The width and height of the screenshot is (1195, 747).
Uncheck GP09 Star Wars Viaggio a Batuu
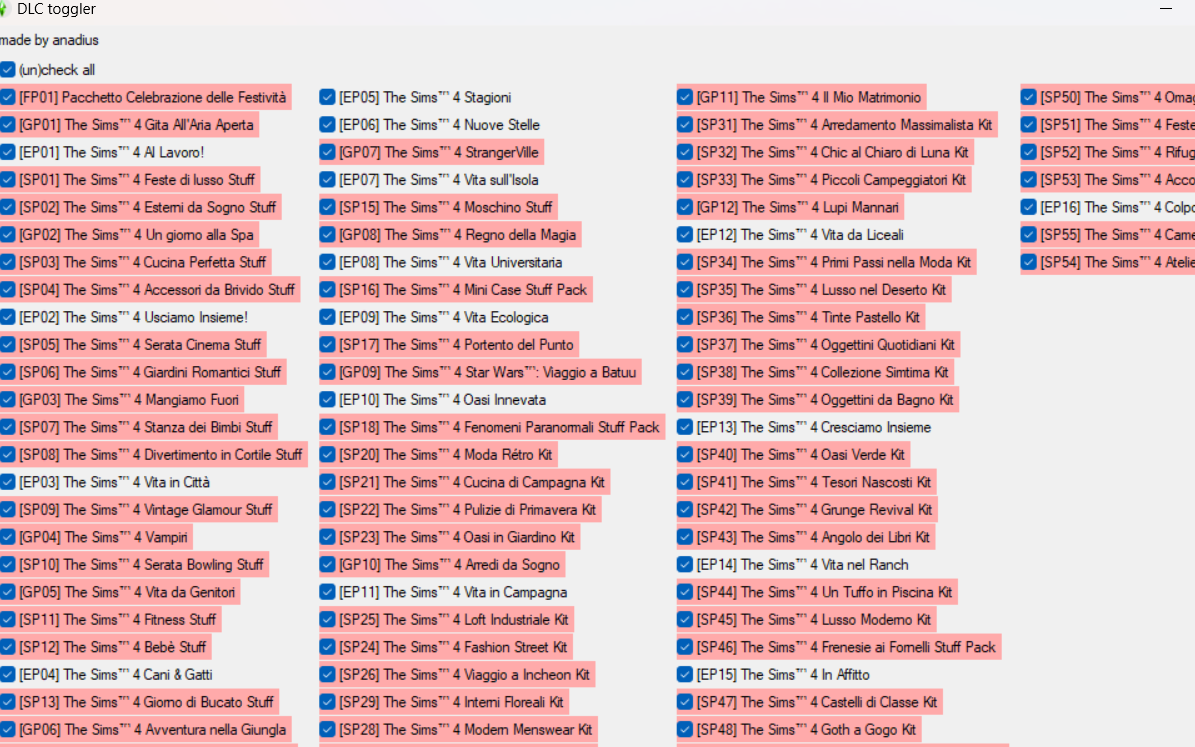click(328, 371)
